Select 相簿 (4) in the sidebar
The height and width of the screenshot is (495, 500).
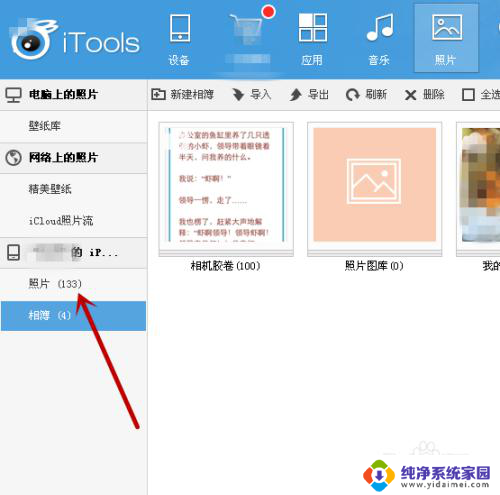pos(73,316)
